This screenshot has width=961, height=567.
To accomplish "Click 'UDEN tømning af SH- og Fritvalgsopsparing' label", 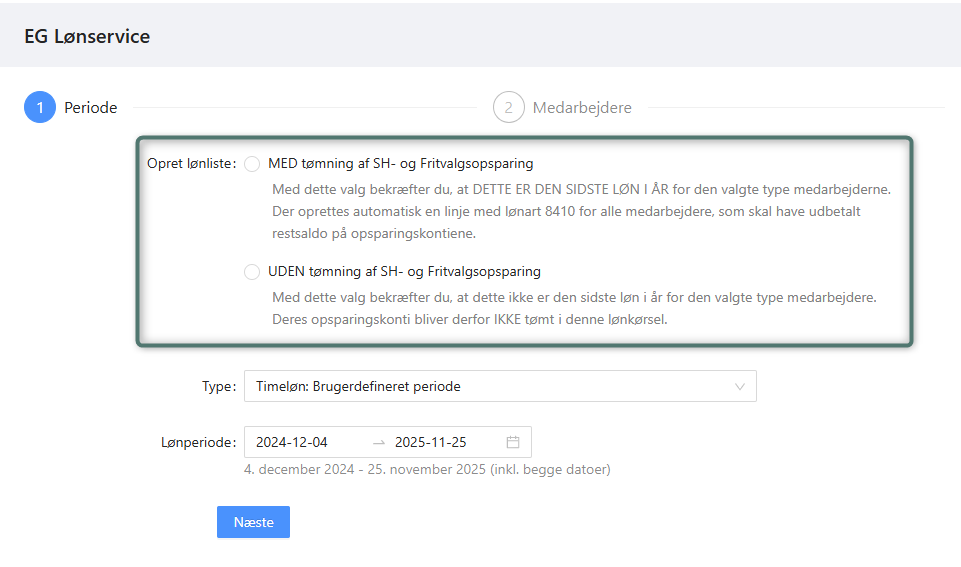I will [x=404, y=271].
